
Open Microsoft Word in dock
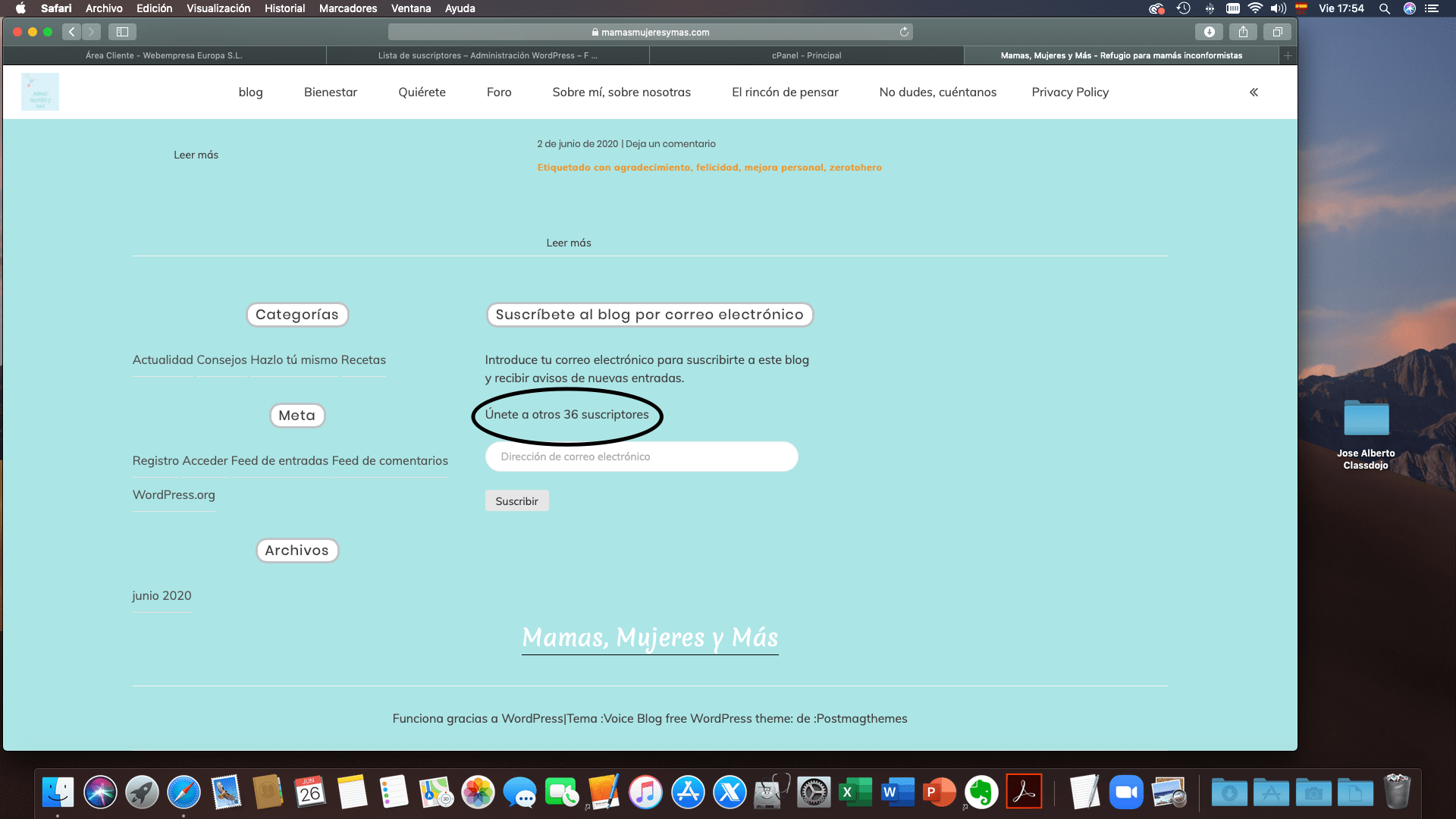898,793
